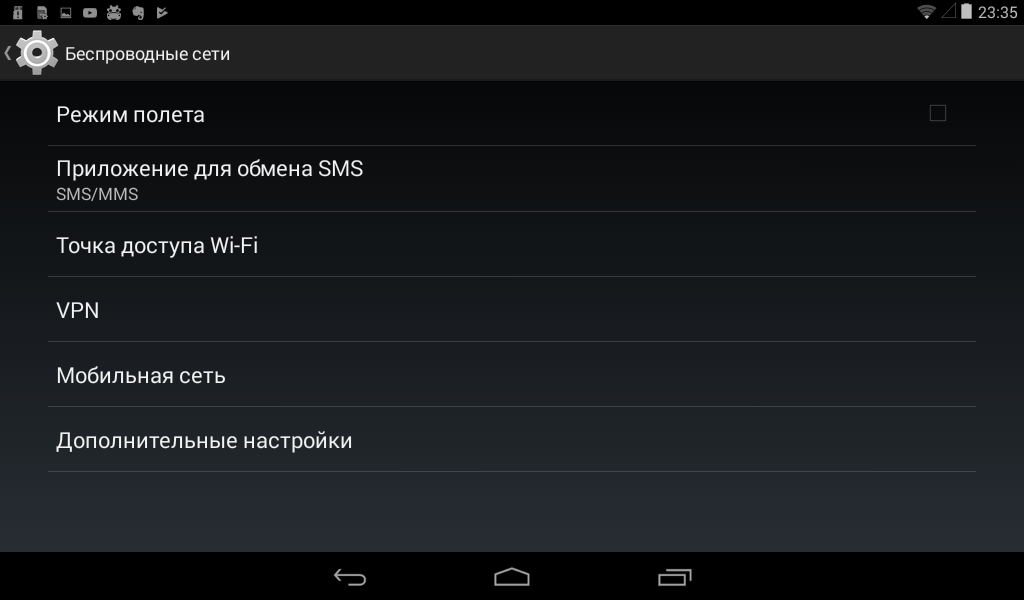Open Дополнительные настройки entry
1024x600 pixels.
click(512, 440)
